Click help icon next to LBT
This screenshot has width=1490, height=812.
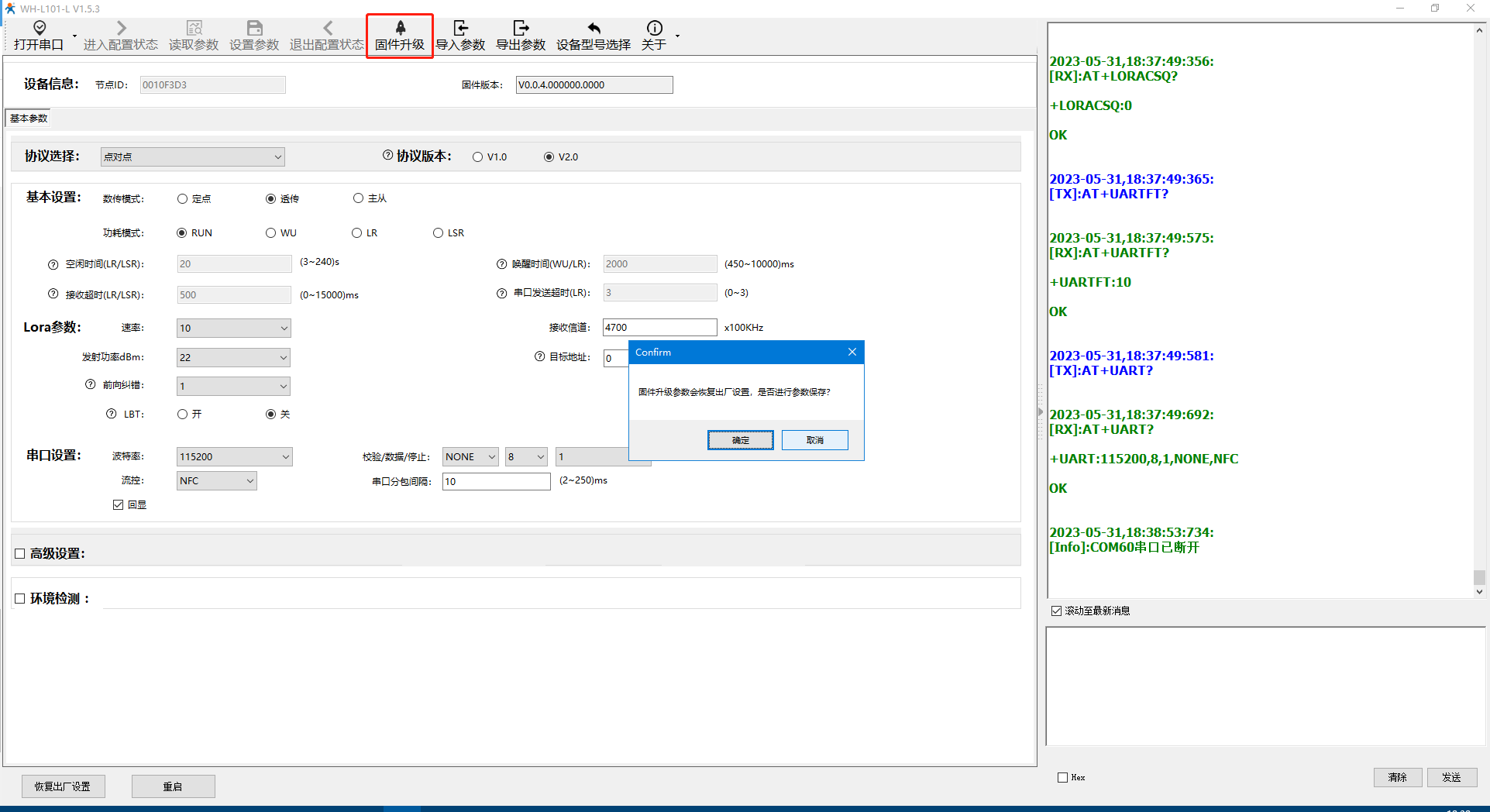pos(112,414)
